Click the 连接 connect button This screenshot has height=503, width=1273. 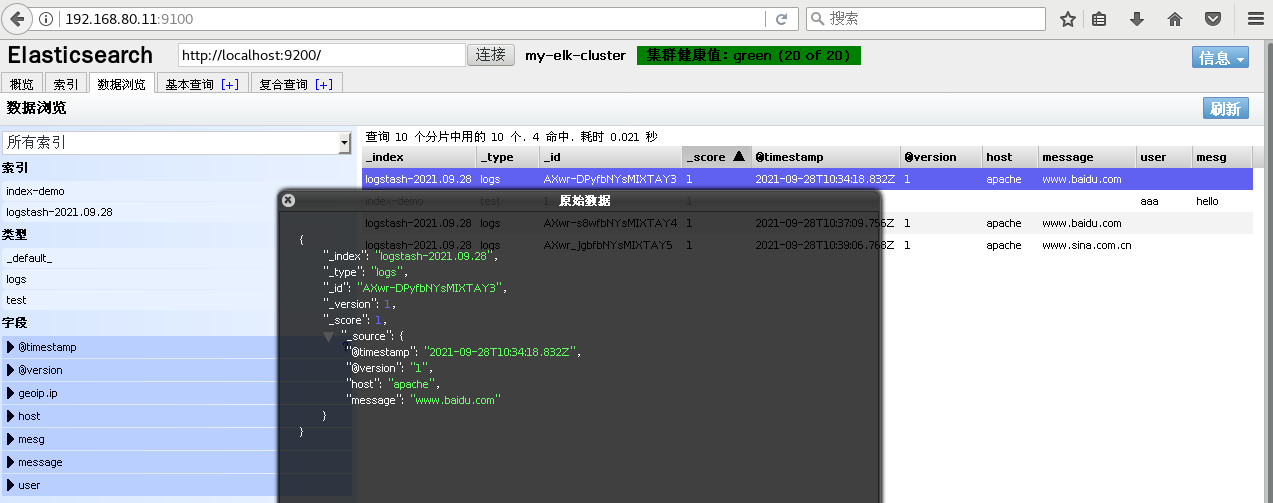coord(491,55)
